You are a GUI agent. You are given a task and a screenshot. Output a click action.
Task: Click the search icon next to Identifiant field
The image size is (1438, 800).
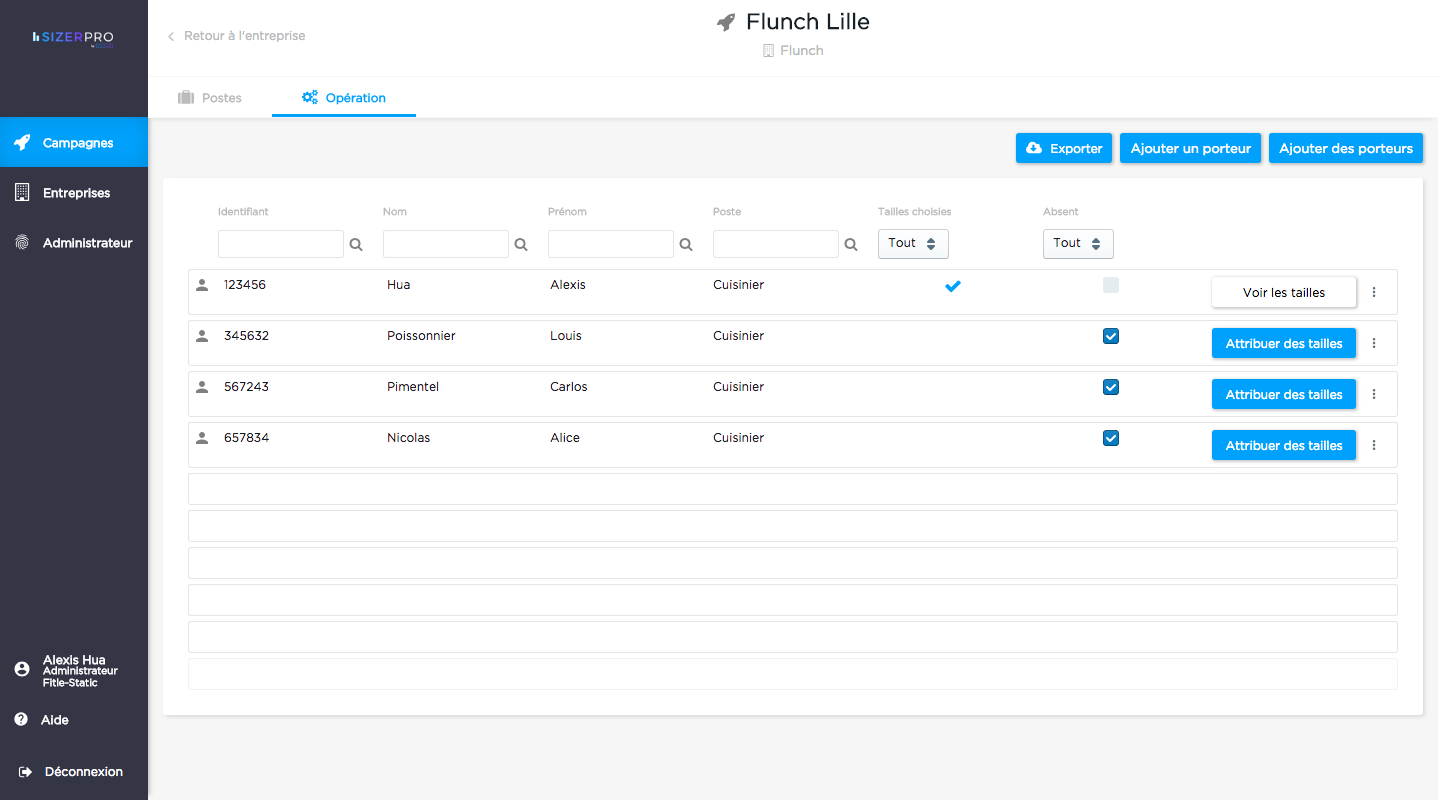coord(356,244)
